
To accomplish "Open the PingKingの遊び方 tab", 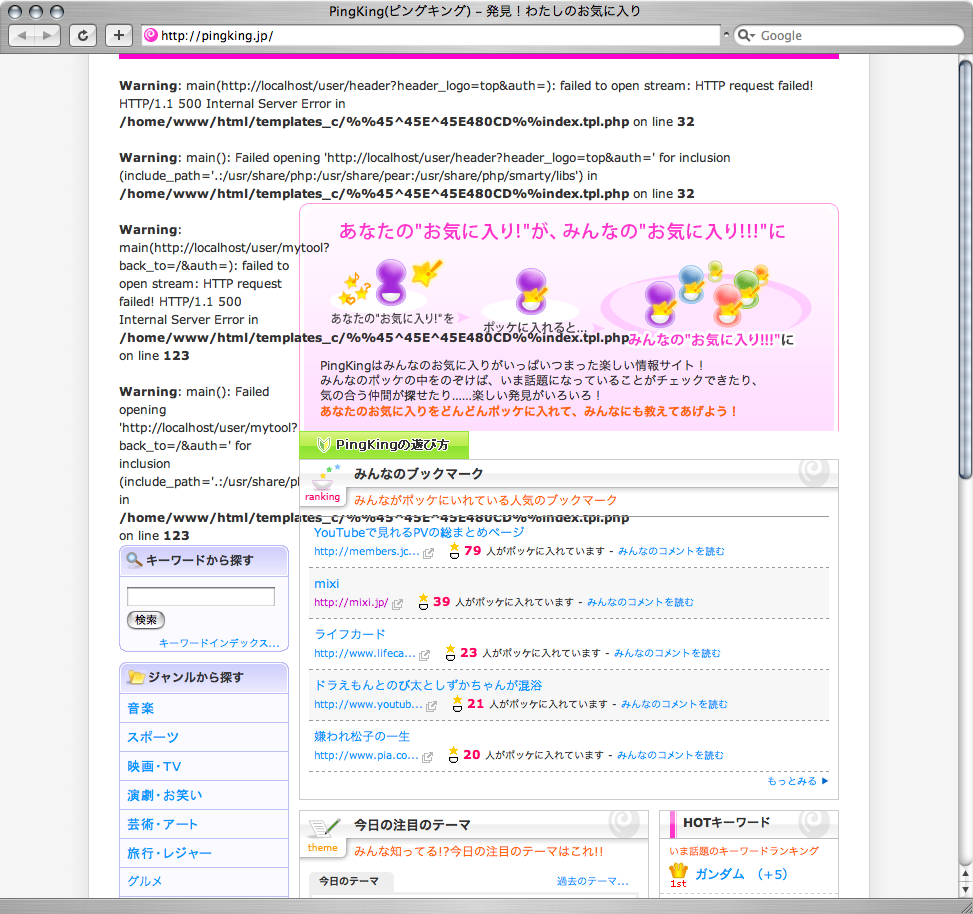I will coord(384,445).
